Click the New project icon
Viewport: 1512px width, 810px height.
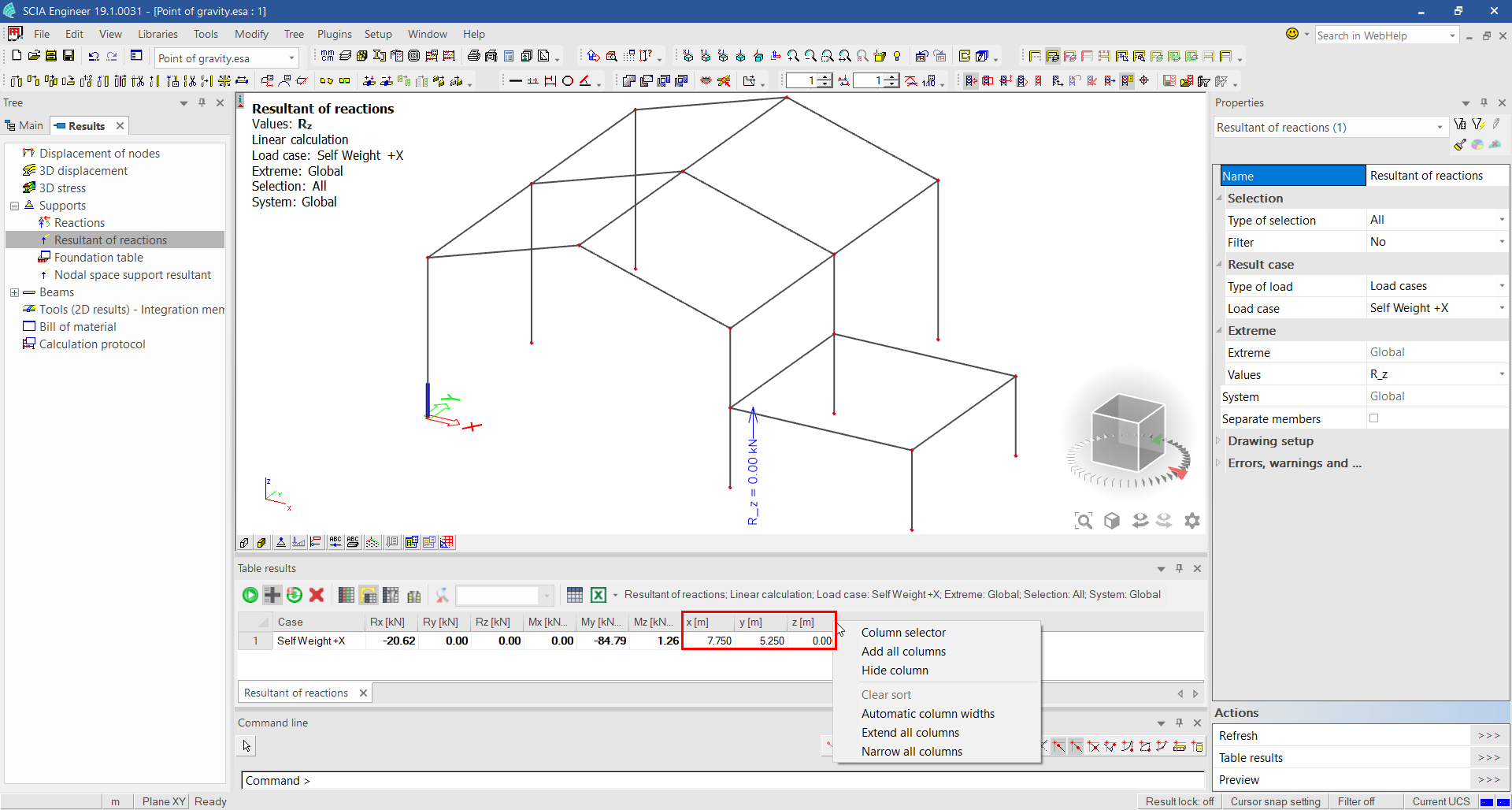pyautogui.click(x=16, y=56)
